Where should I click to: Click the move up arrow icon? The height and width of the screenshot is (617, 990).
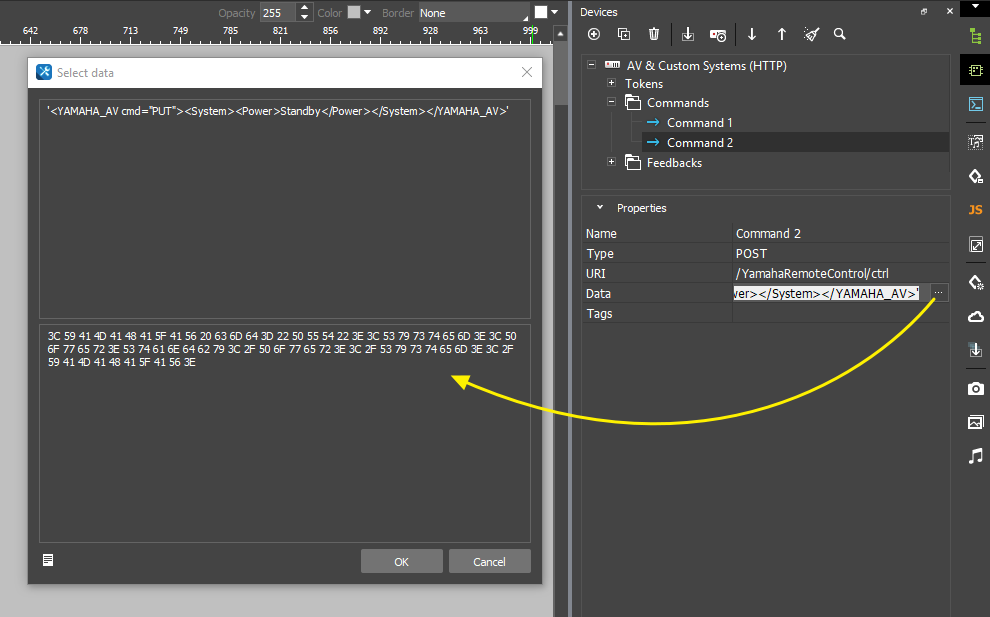[x=782, y=34]
